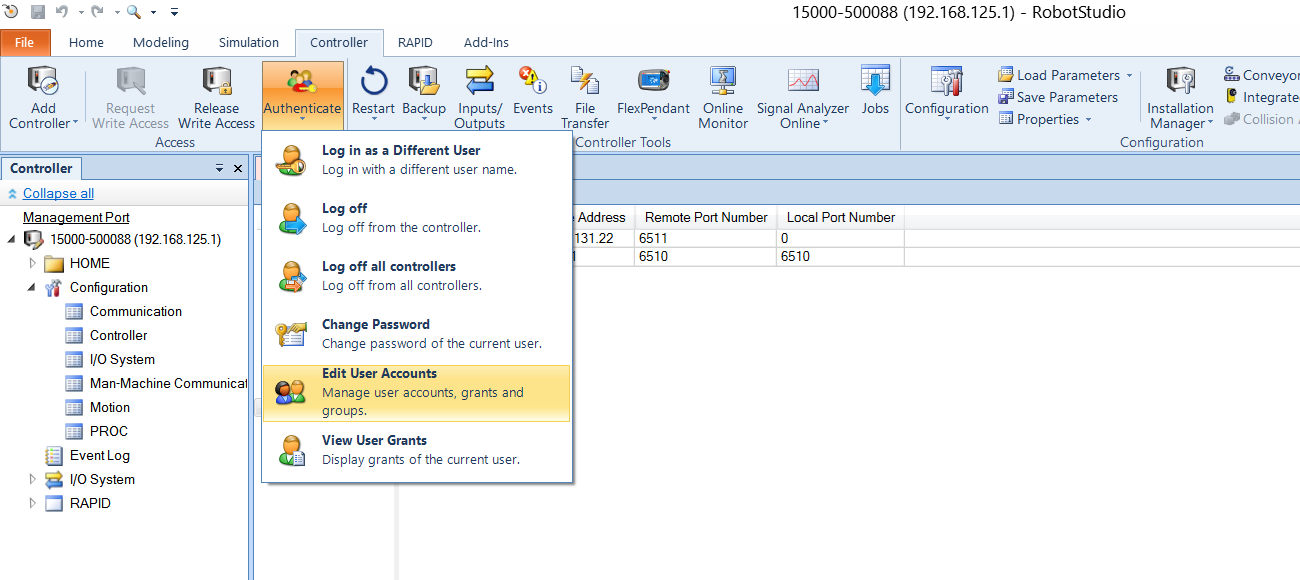Select HOME folder in tree
The height and width of the screenshot is (580, 1300).
click(90, 263)
